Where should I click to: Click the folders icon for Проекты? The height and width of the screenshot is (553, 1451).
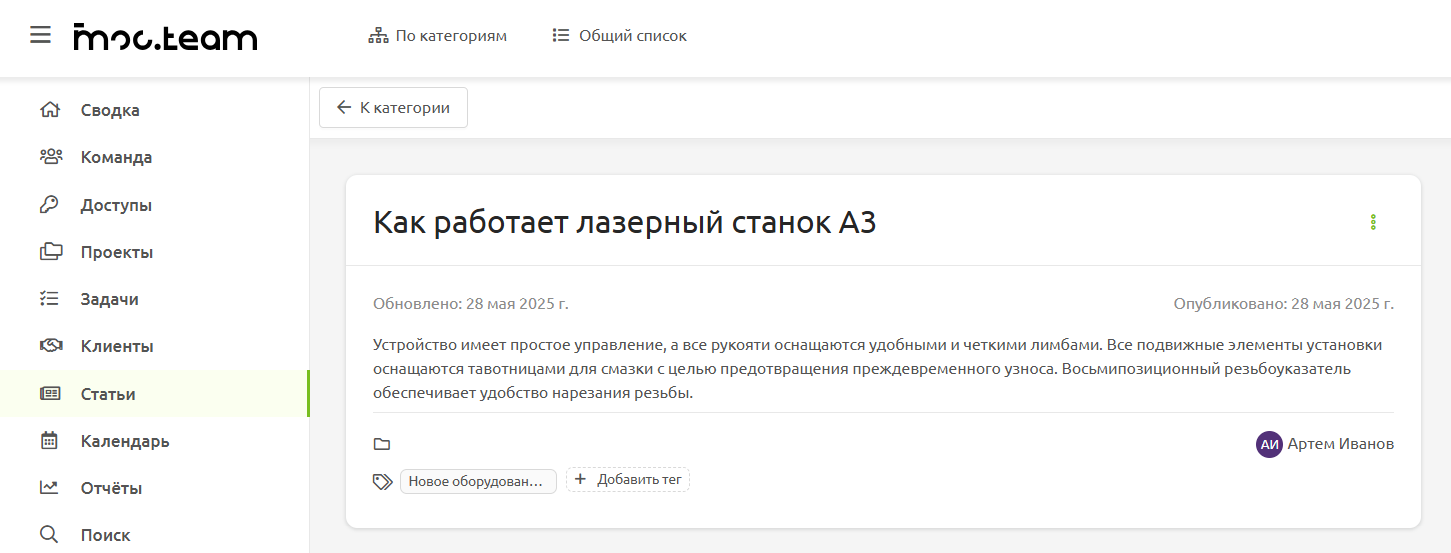point(50,252)
